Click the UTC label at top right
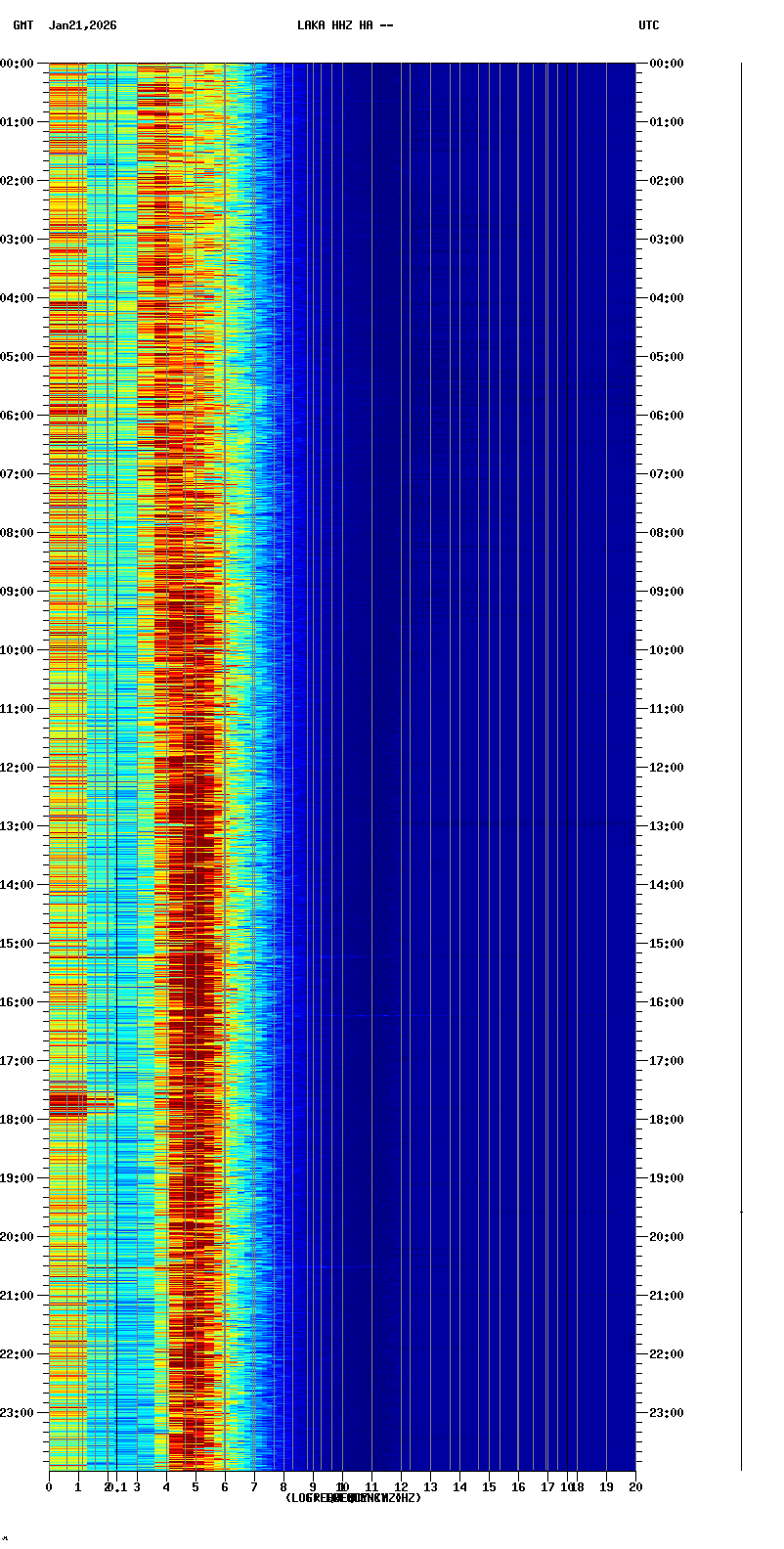Screen dimensions: 784x1549 [649, 25]
